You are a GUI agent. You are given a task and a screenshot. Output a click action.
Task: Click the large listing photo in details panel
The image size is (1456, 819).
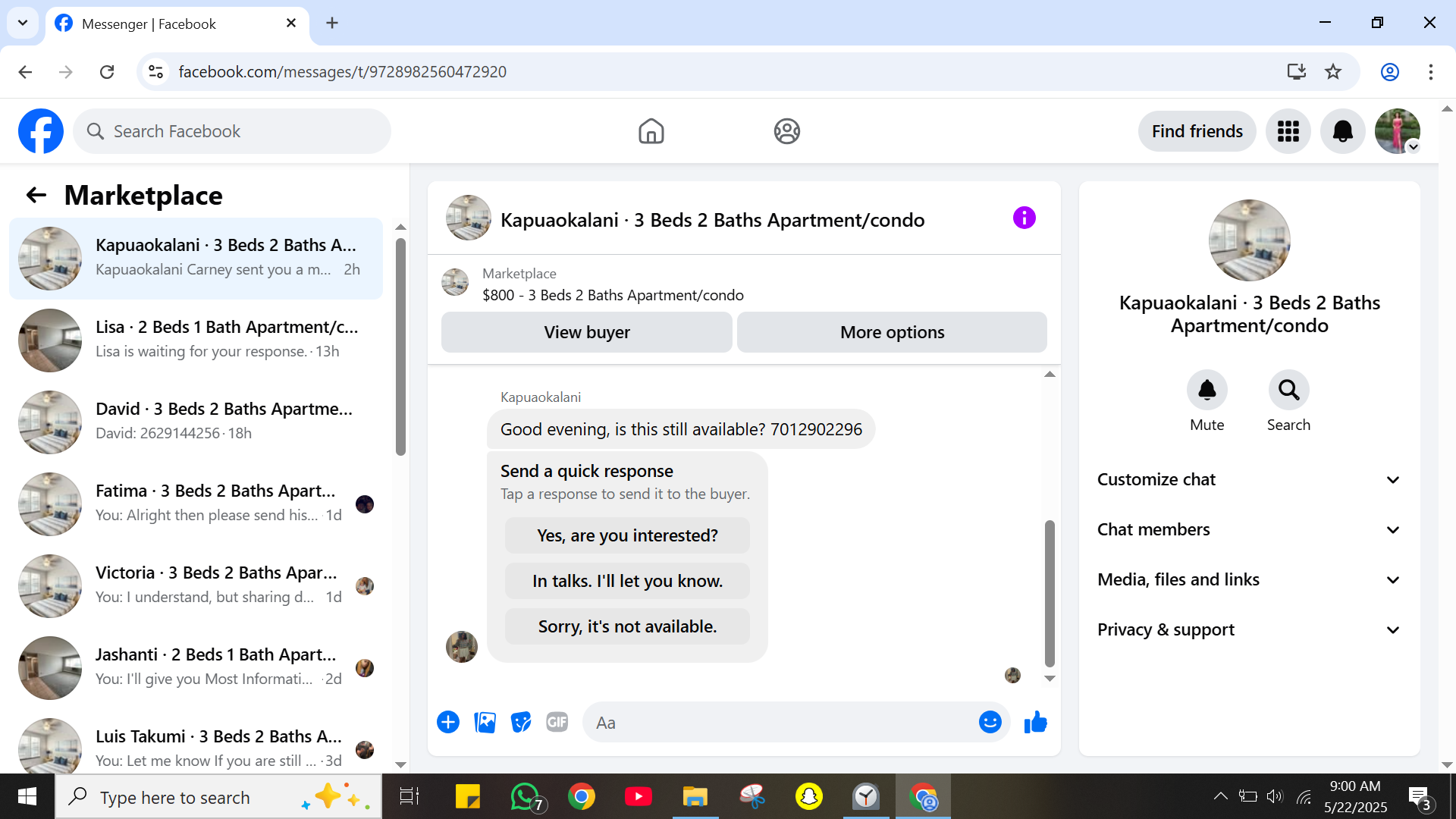pyautogui.click(x=1249, y=240)
